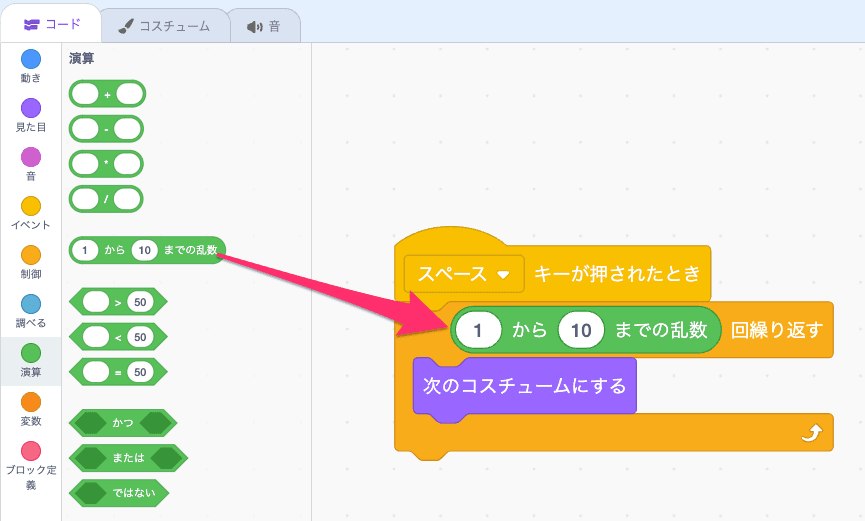The image size is (865, 521).
Task: Edit value 10 in workspace random block
Action: (581, 330)
